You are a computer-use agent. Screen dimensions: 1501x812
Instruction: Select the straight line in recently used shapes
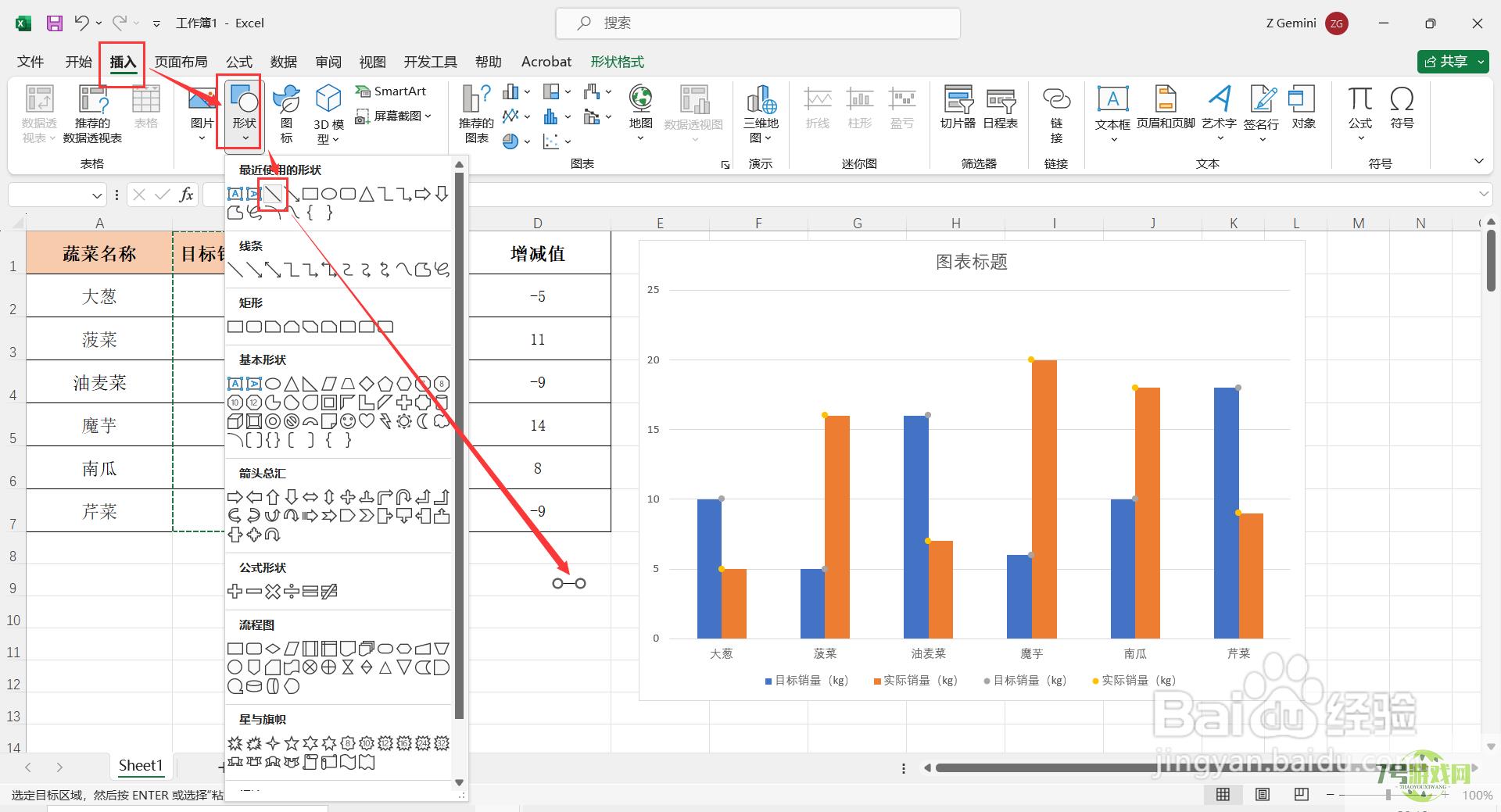click(272, 194)
